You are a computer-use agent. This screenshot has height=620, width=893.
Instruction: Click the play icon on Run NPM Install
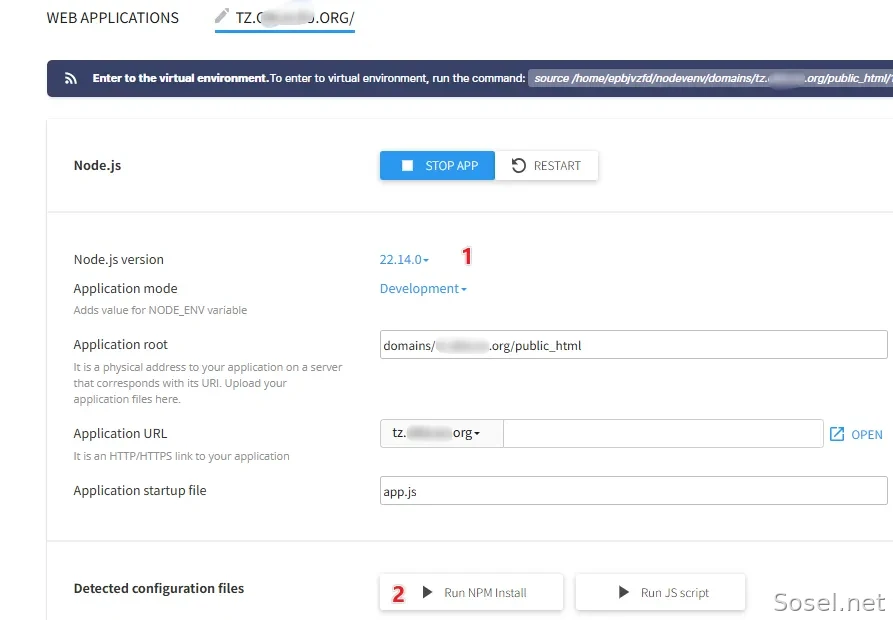[427, 593]
